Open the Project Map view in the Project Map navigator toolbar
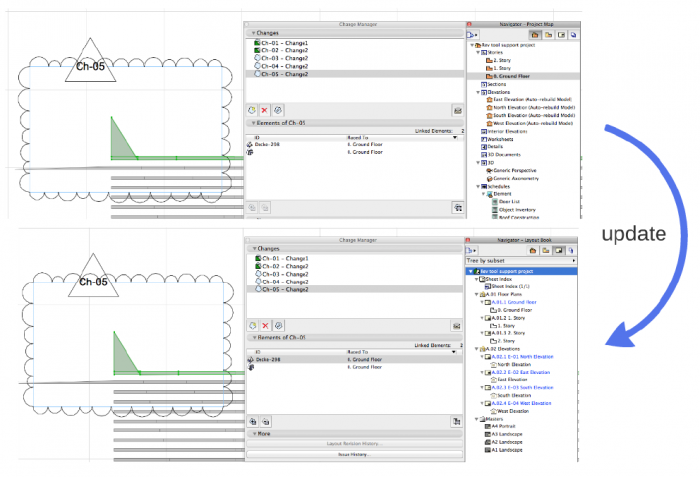The width and height of the screenshot is (700, 477). pyautogui.click(x=535, y=35)
